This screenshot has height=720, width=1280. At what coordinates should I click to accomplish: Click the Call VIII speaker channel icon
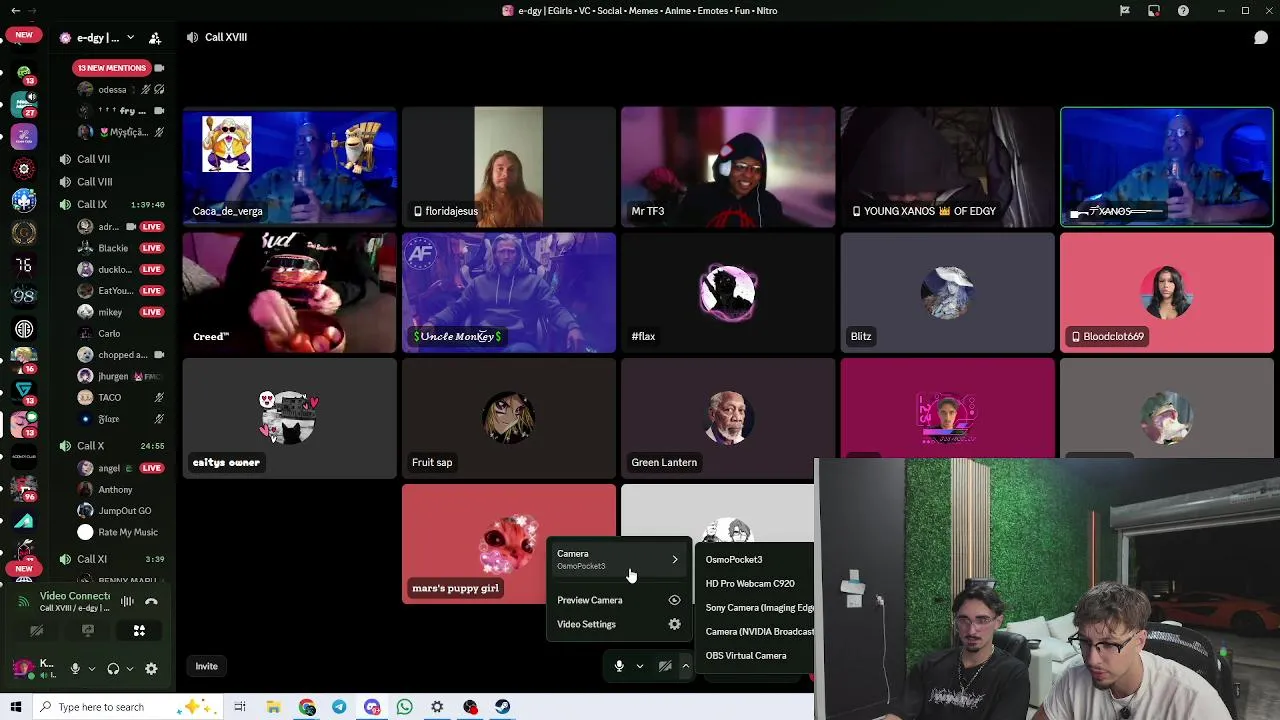[x=65, y=182]
